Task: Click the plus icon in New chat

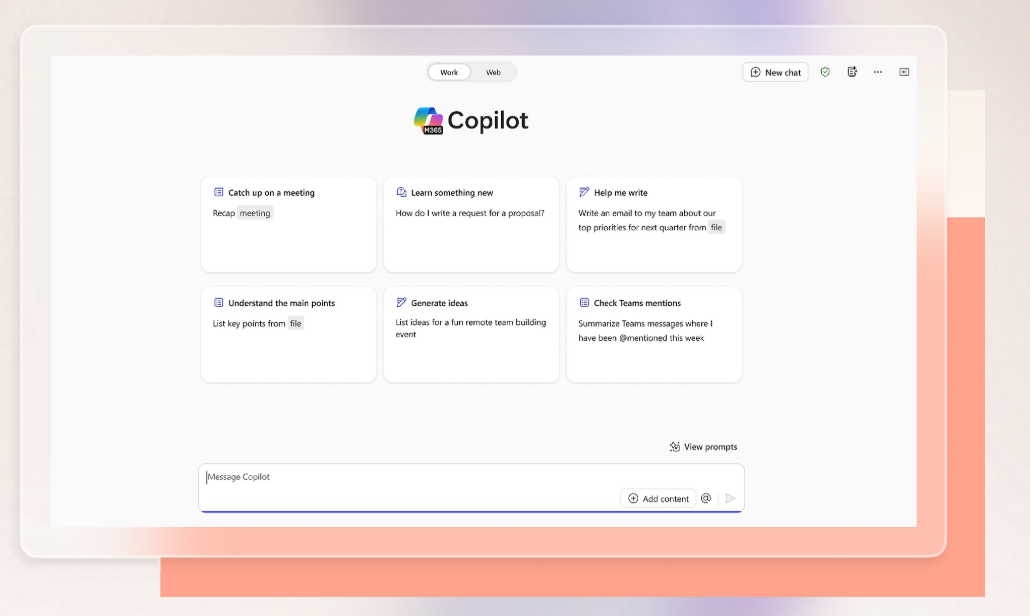Action: tap(755, 72)
